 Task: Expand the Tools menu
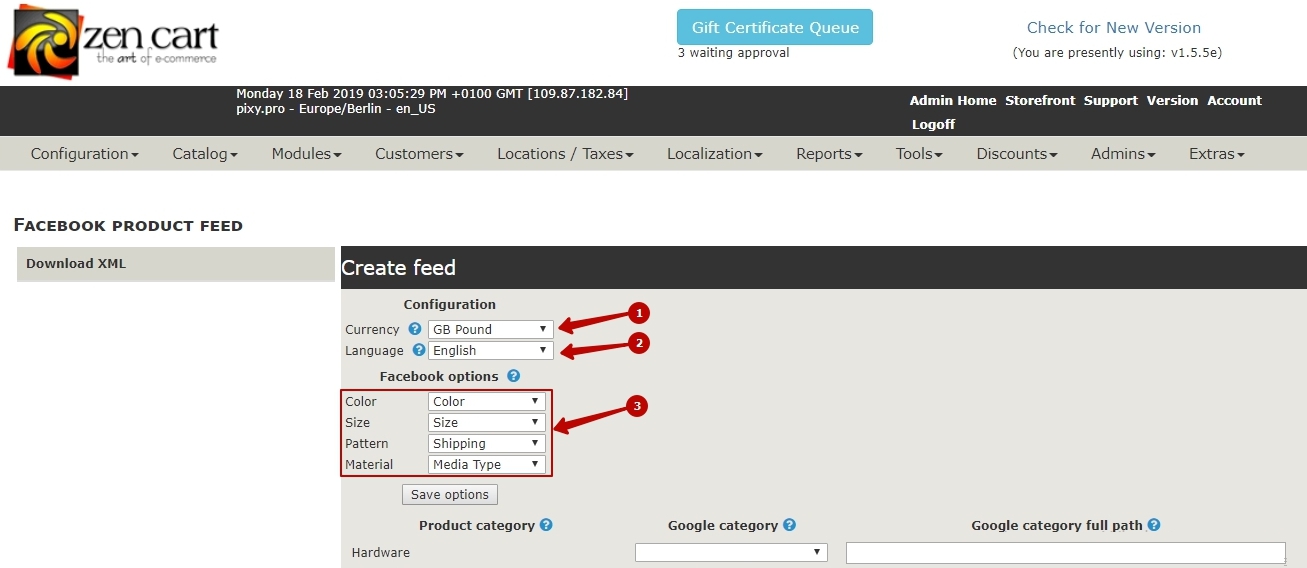point(919,154)
